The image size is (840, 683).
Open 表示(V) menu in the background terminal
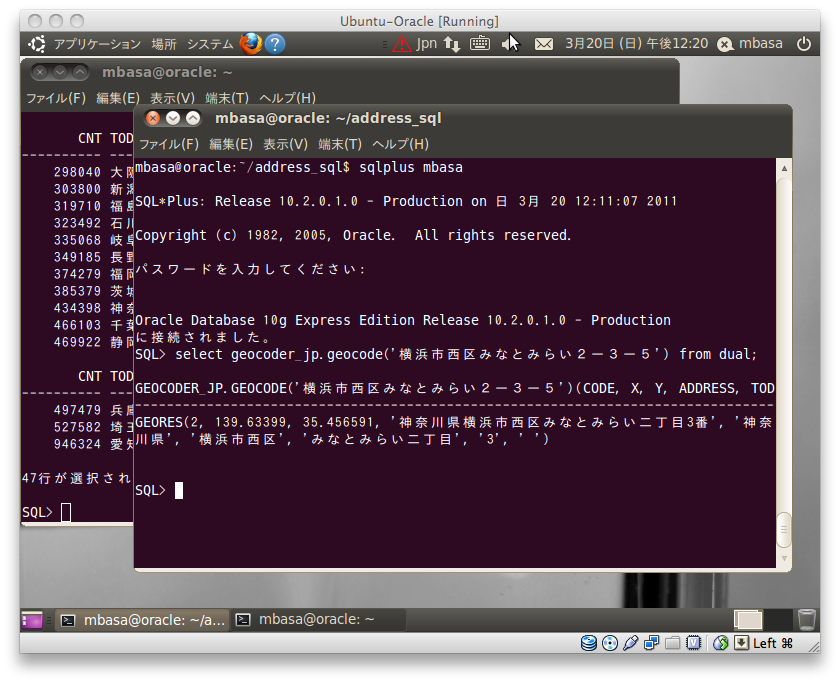172,98
